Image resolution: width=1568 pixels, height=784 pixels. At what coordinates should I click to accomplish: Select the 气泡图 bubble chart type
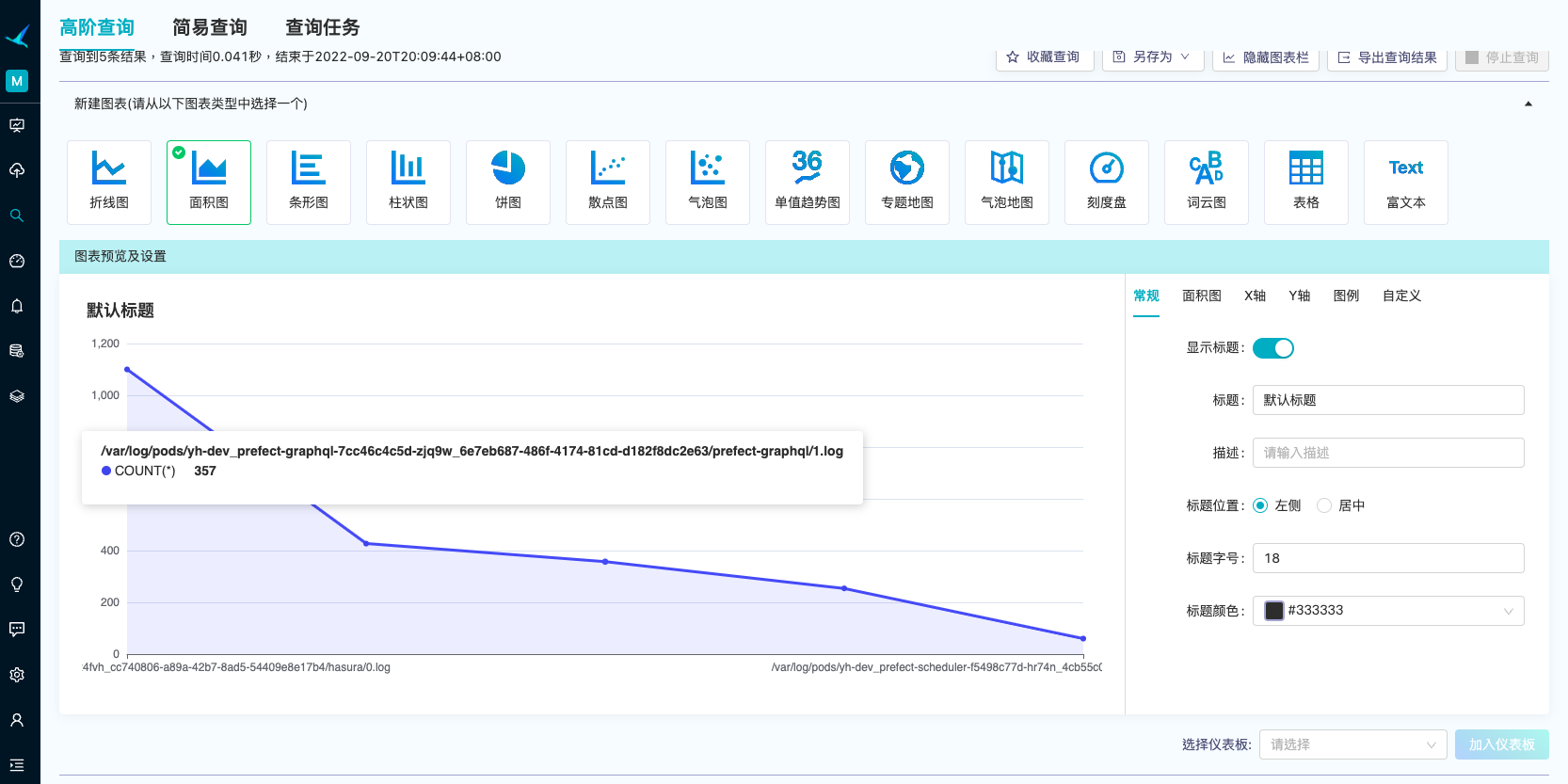[708, 183]
